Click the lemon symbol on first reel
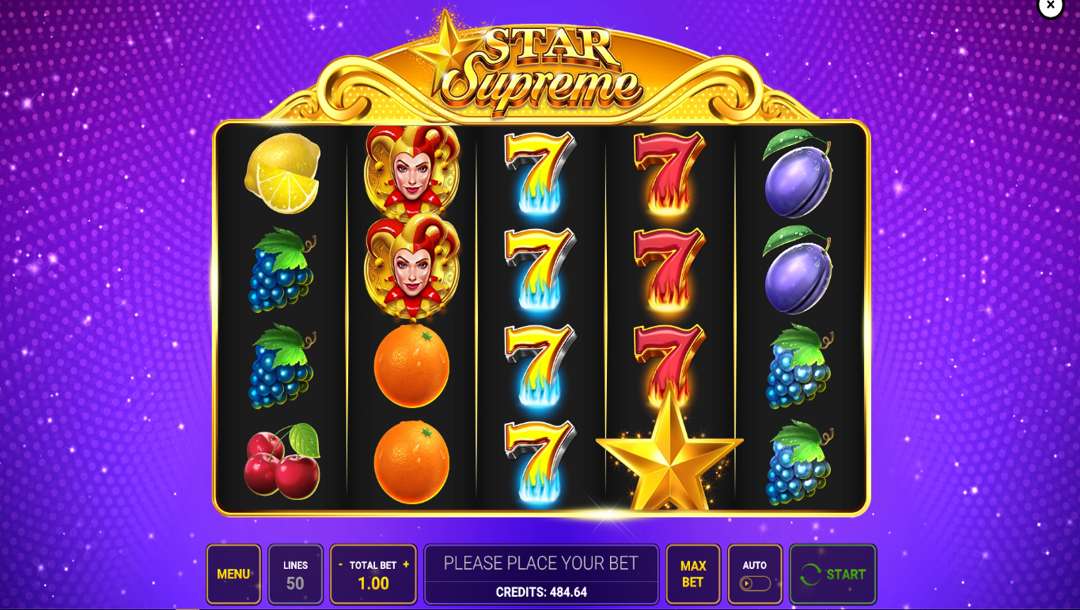 tap(282, 173)
